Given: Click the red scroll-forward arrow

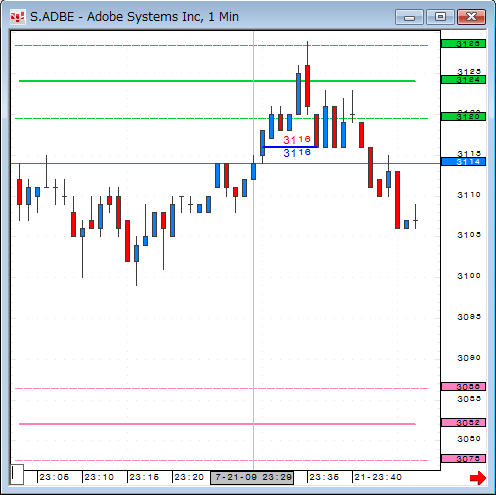Looking at the screenshot, I should point(478,478).
